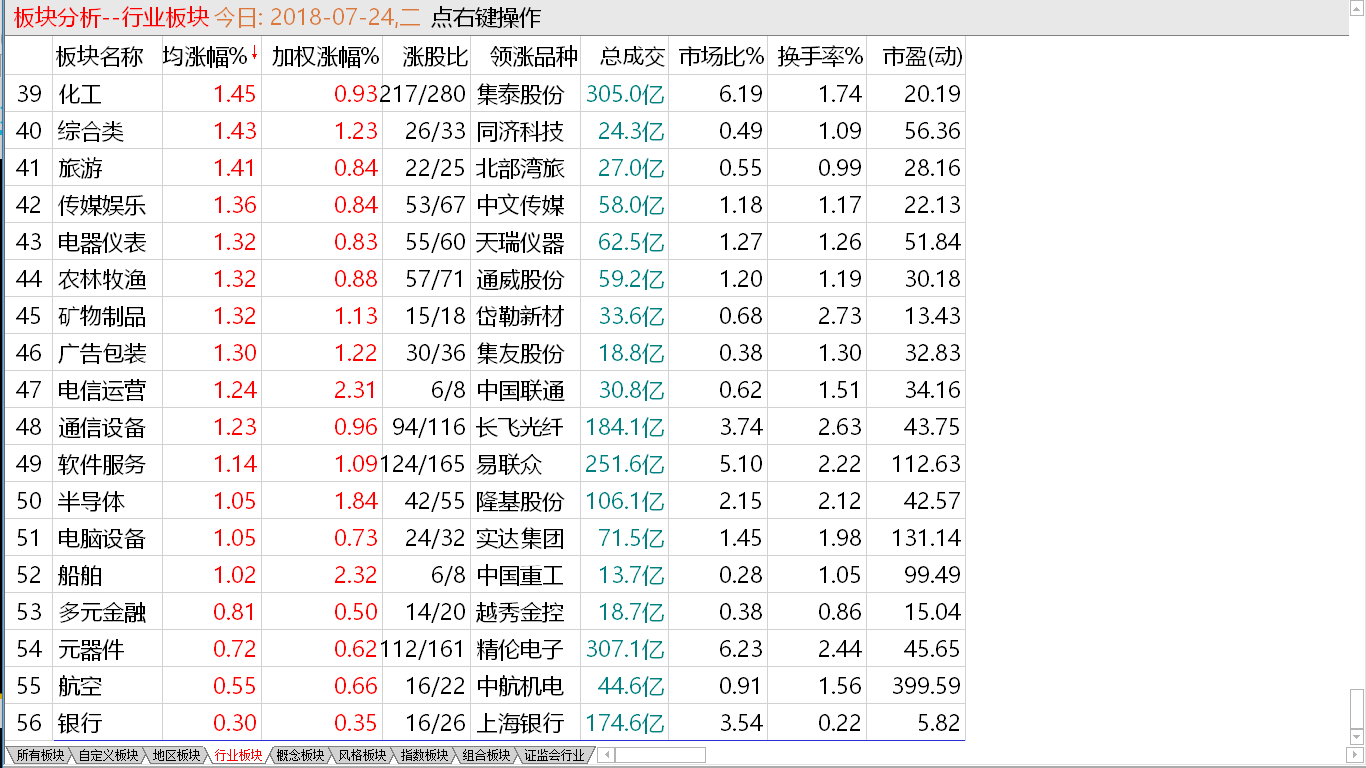Click advance ratio 217/280
Screen dimensions: 1366x768
coord(424,94)
